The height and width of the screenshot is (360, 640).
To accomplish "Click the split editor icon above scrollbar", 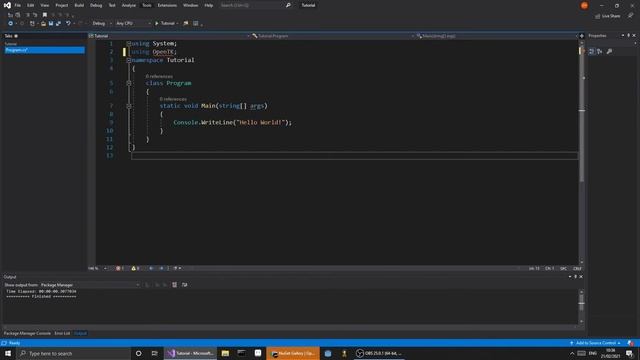I will point(582,36).
